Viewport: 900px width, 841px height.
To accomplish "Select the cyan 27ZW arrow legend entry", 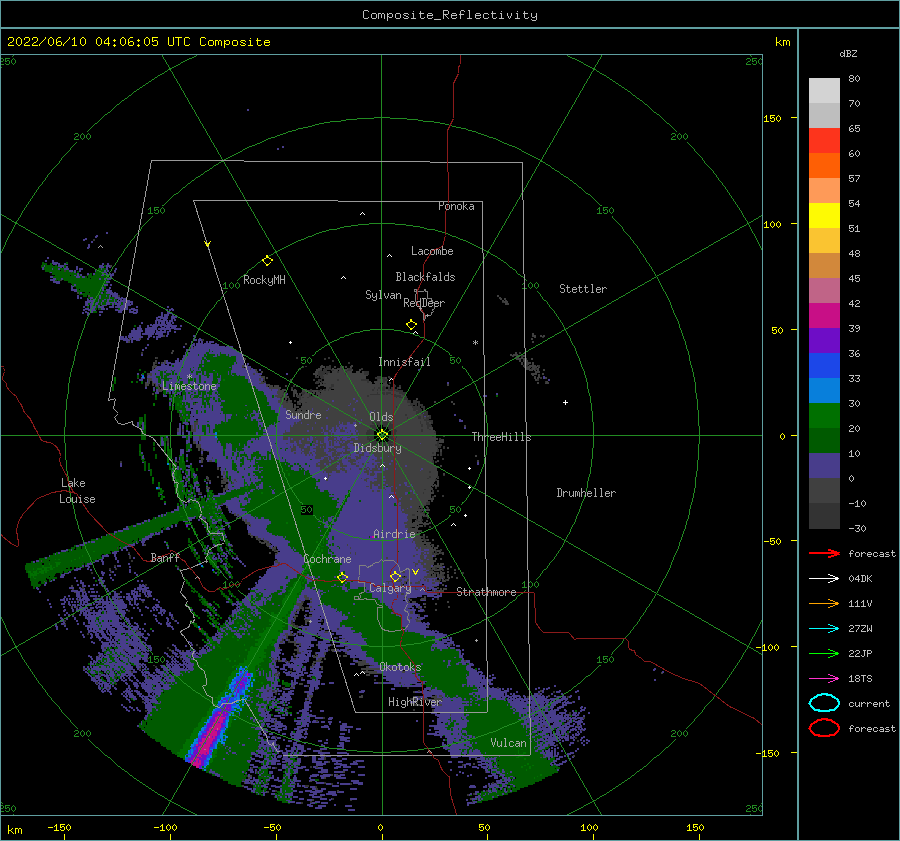I will (824, 629).
